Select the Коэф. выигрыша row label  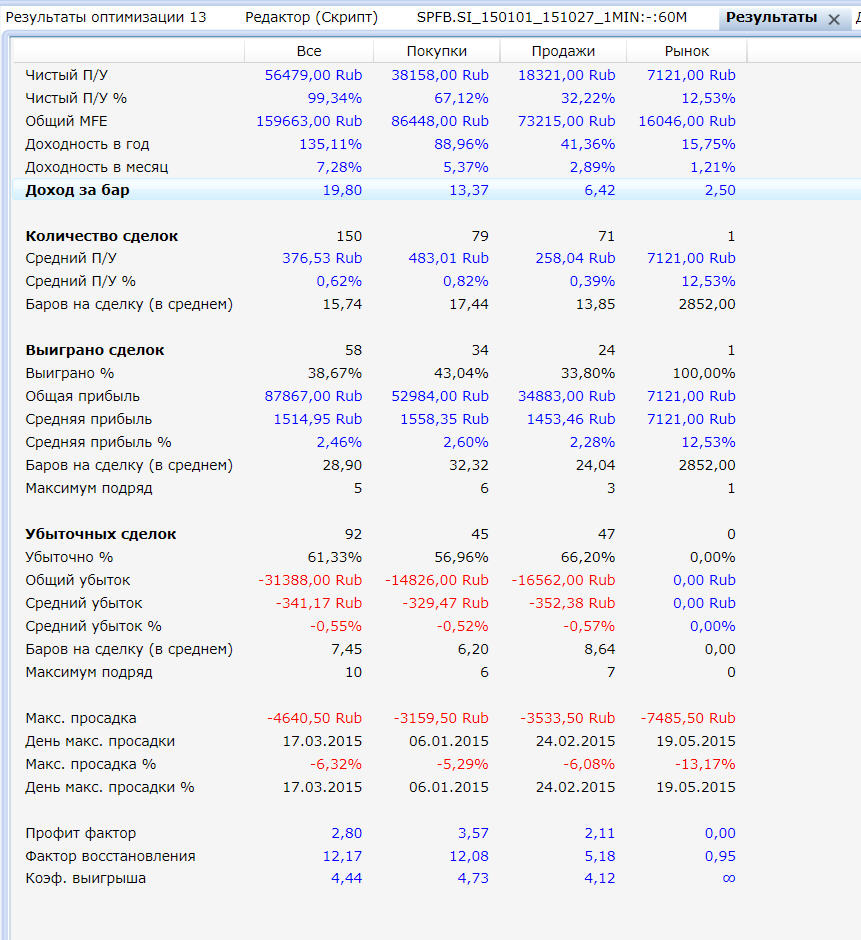pyautogui.click(x=85, y=878)
